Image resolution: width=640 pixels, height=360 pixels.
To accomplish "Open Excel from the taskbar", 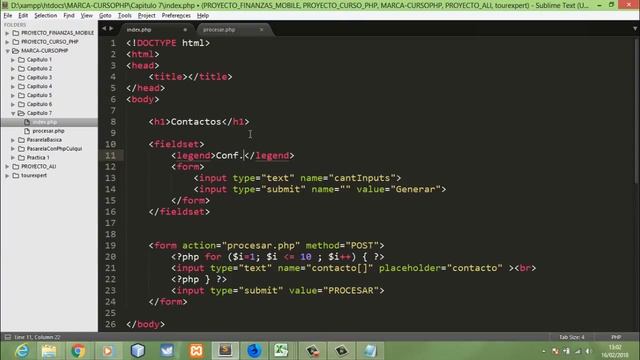I will coord(281,351).
